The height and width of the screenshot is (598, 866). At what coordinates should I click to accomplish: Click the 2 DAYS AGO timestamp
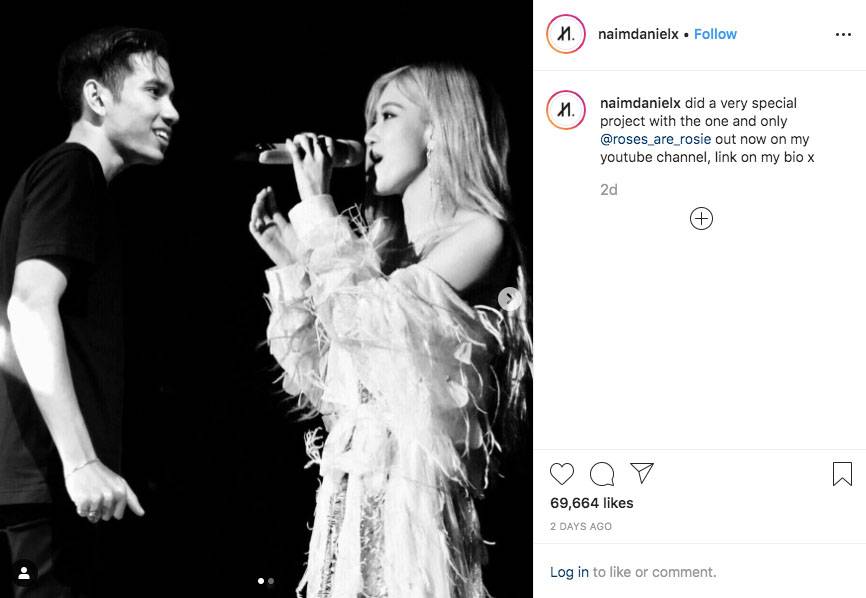coord(581,526)
